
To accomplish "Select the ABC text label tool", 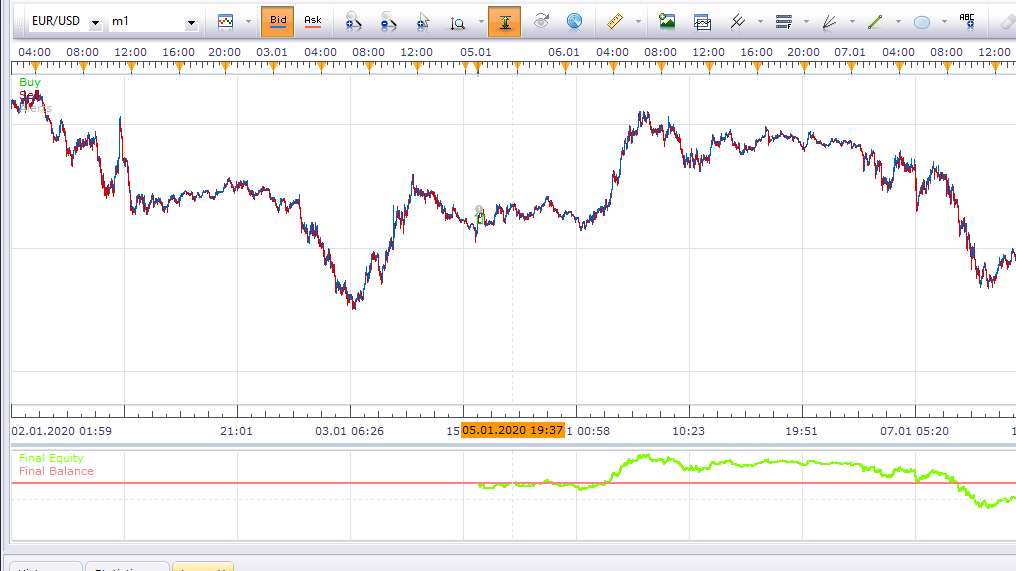I will [x=967, y=21].
